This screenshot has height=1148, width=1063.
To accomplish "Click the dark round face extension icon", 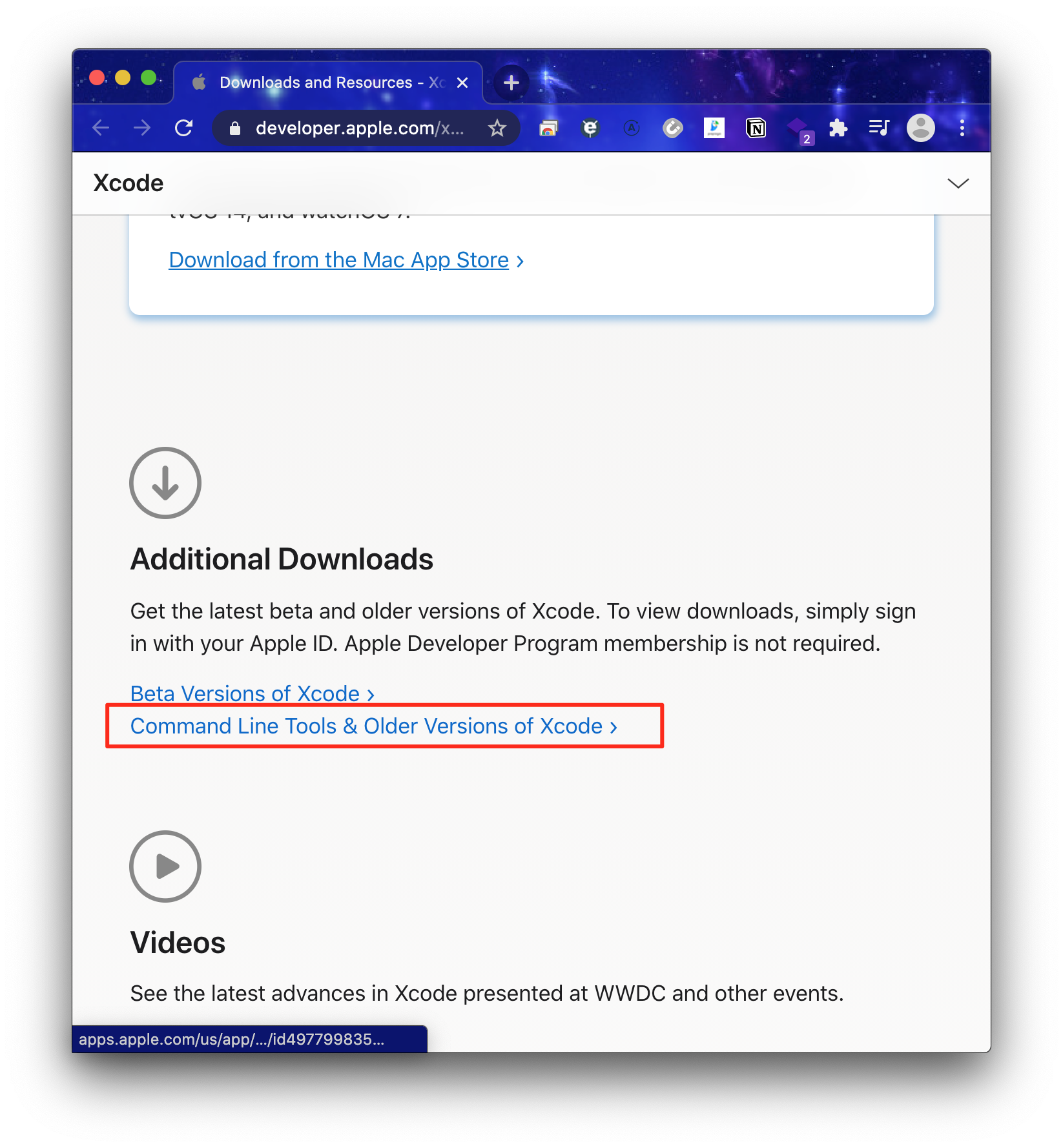I will click(590, 128).
